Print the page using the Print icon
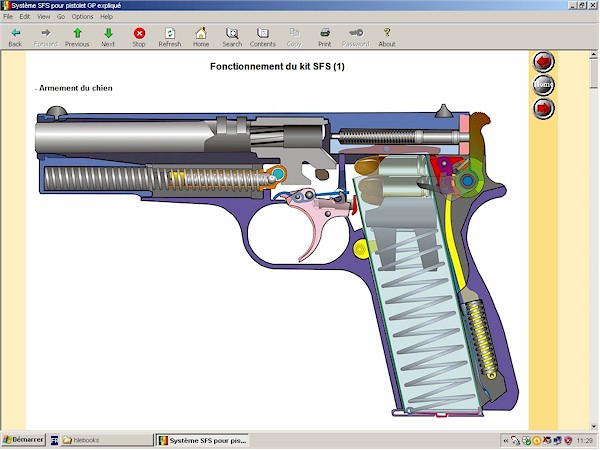 pyautogui.click(x=325, y=37)
